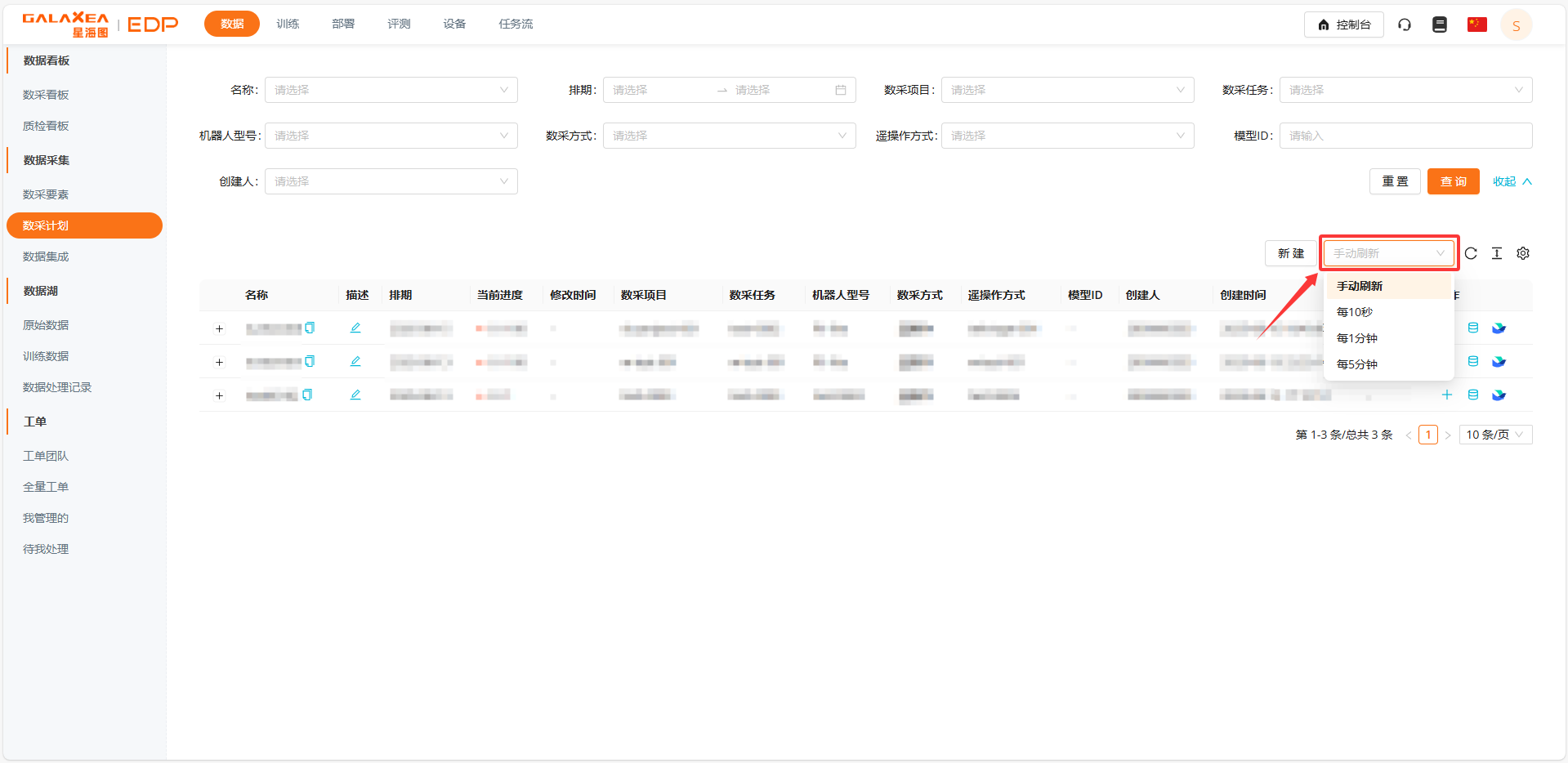
Task: Open the 10 条/页 page size dropdown
Action: point(1495,435)
